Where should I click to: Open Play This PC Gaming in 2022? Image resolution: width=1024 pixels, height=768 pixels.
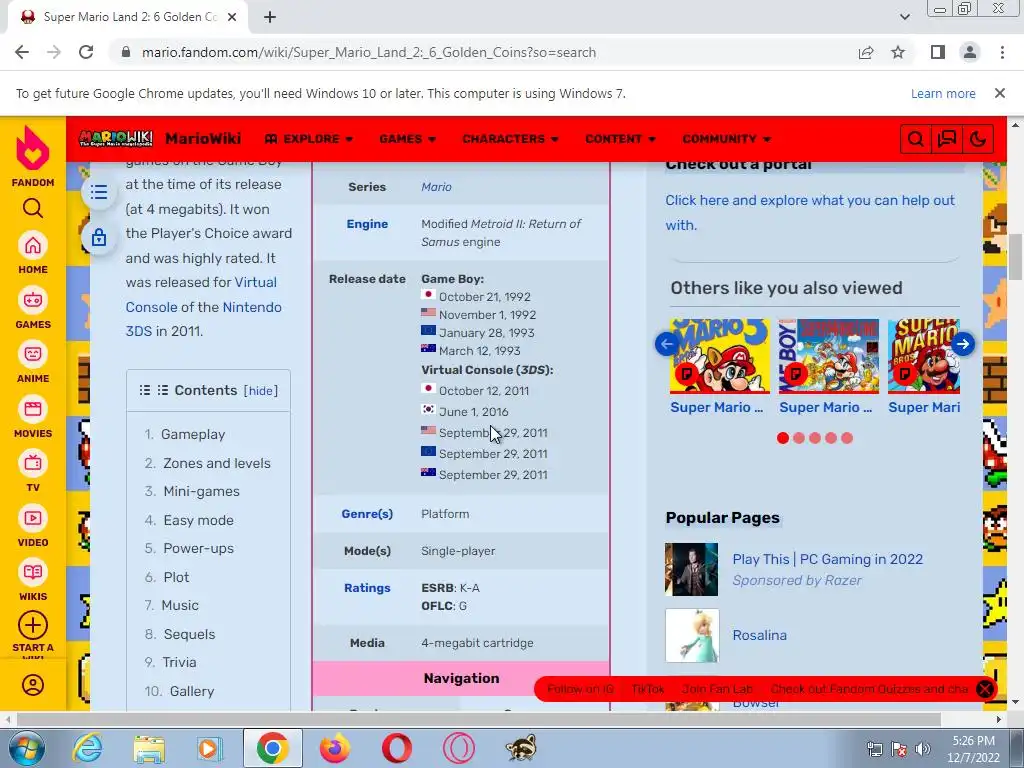point(827,559)
